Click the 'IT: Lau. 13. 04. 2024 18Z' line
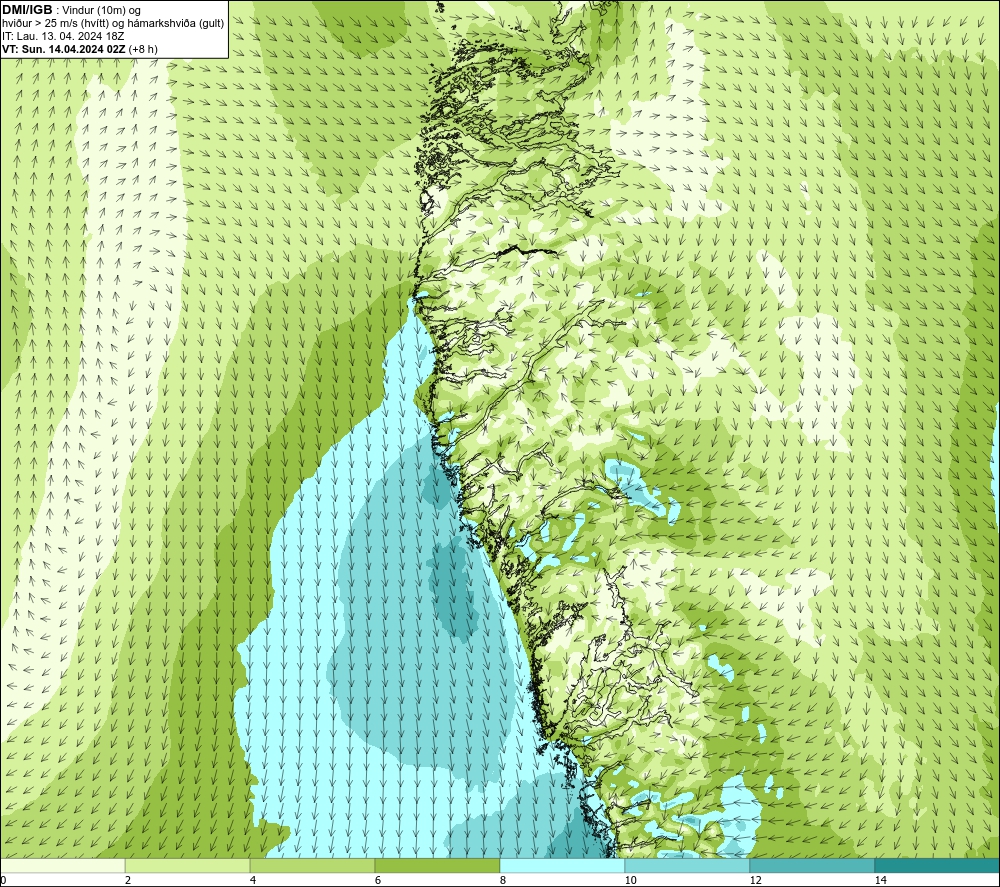 point(63,36)
